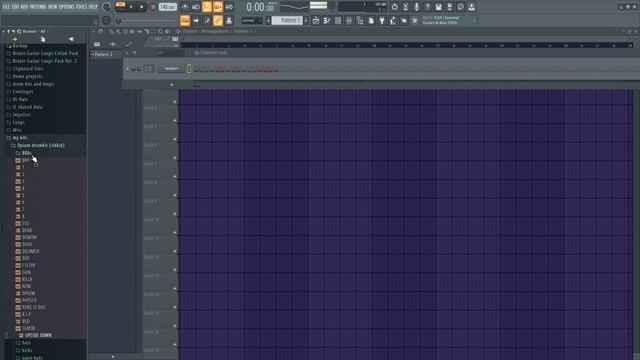This screenshot has height=360, width=640.
Task: Open the pattern selector 'Pattern 1'
Action: pos(287,20)
